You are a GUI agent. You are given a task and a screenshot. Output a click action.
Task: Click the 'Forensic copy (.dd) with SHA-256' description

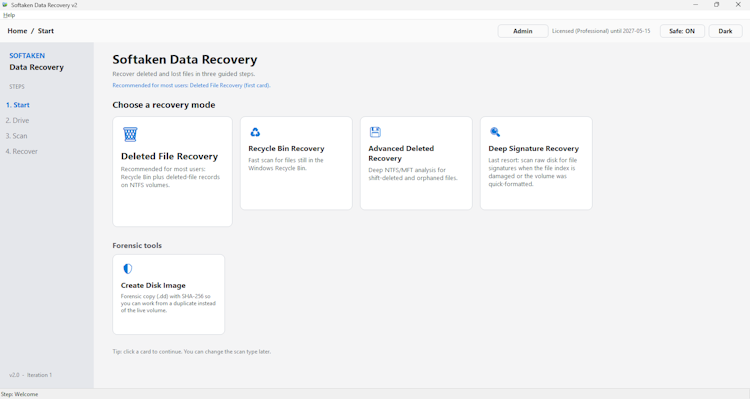coord(168,303)
